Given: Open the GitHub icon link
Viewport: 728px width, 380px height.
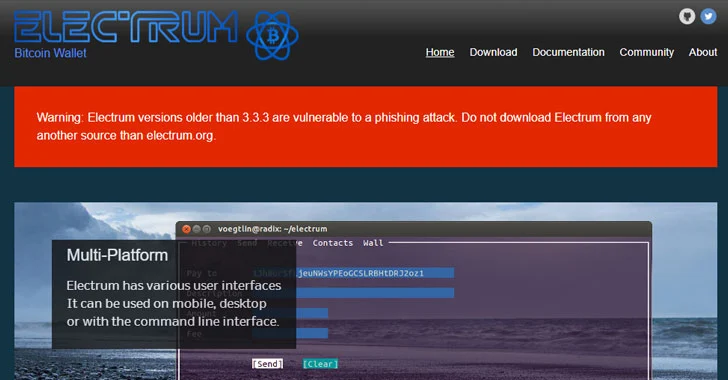Looking at the screenshot, I should click(687, 16).
